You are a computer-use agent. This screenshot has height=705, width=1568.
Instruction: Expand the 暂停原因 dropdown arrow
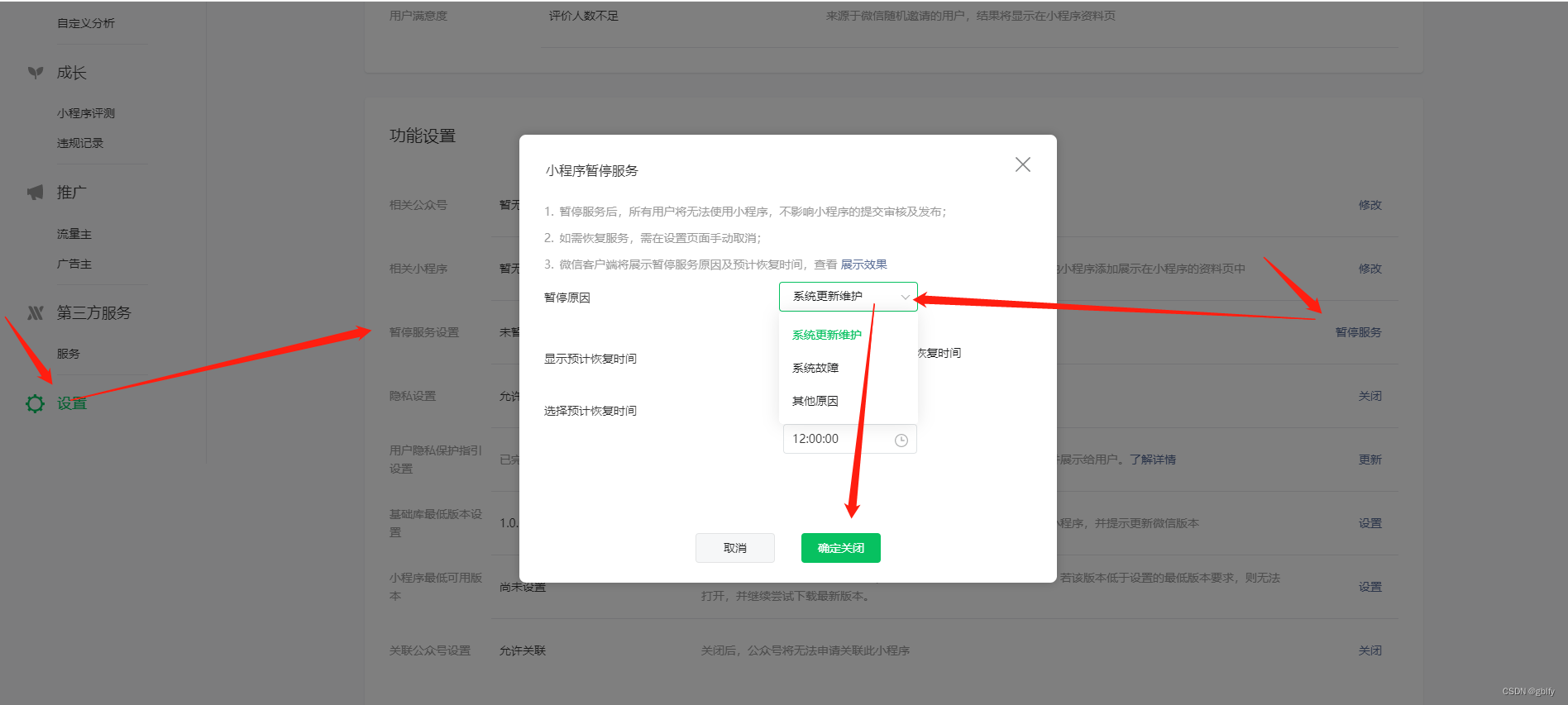(905, 297)
